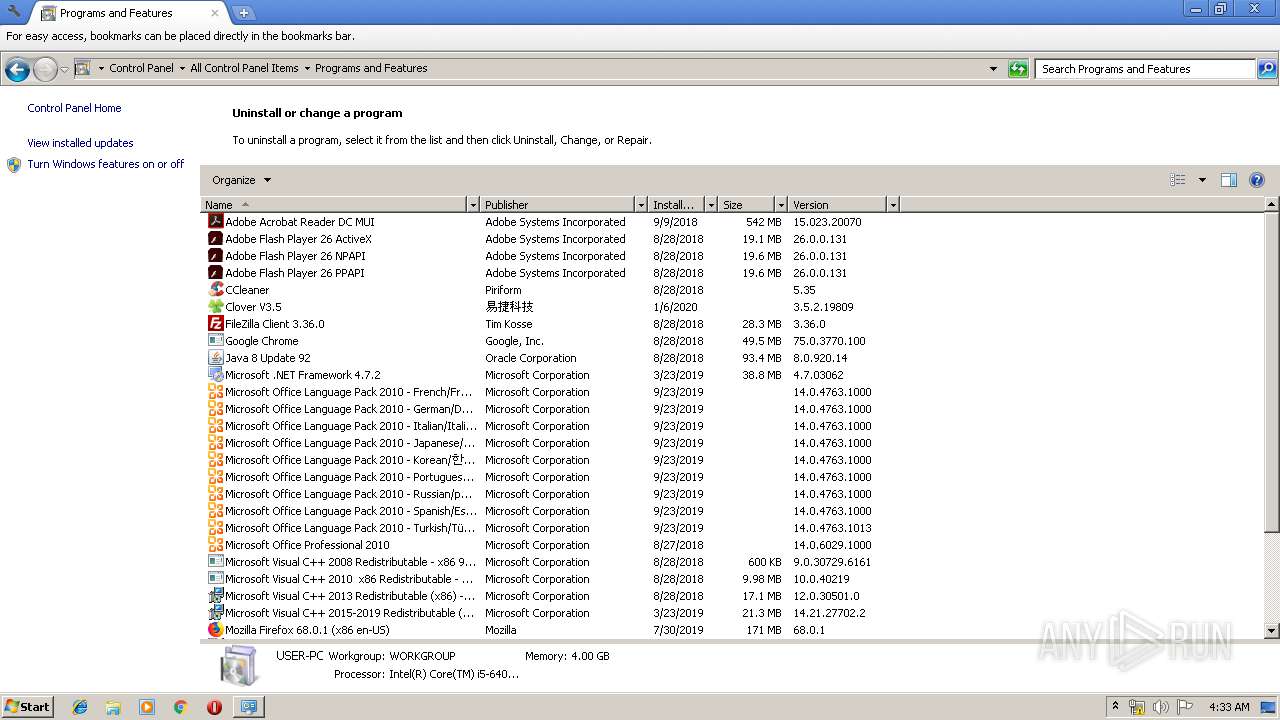1280x720 pixels.
Task: Open the media player icon in the taskbar
Action: click(x=147, y=707)
